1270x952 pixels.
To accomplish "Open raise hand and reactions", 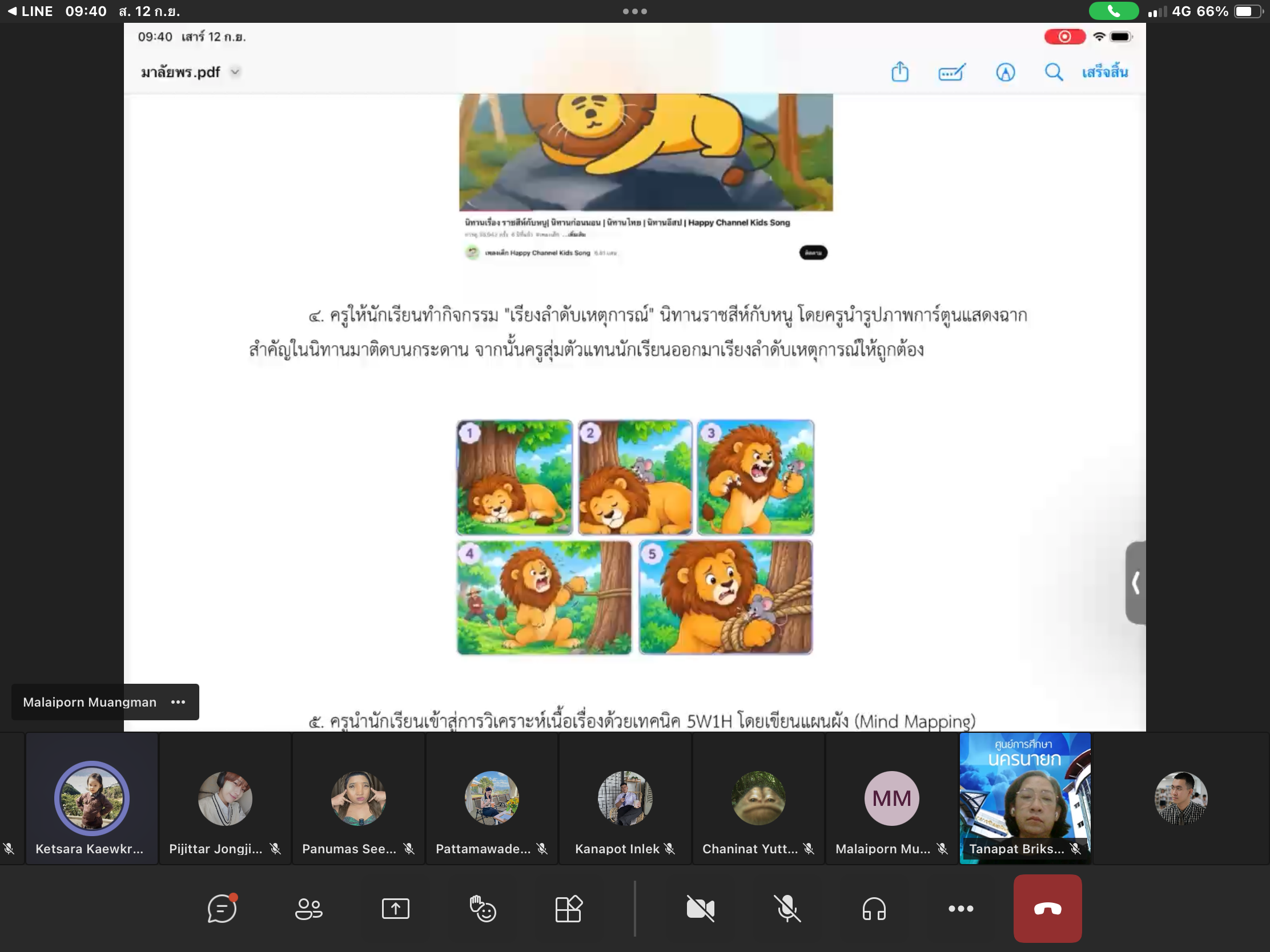I will (x=483, y=909).
